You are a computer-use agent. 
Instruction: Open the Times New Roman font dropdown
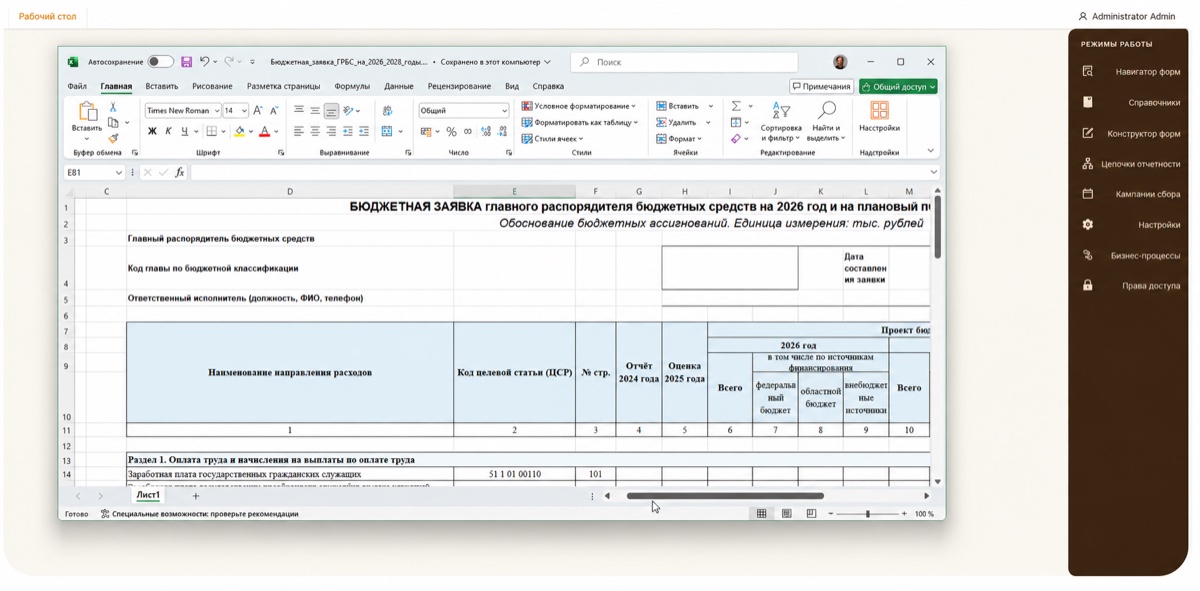point(217,111)
